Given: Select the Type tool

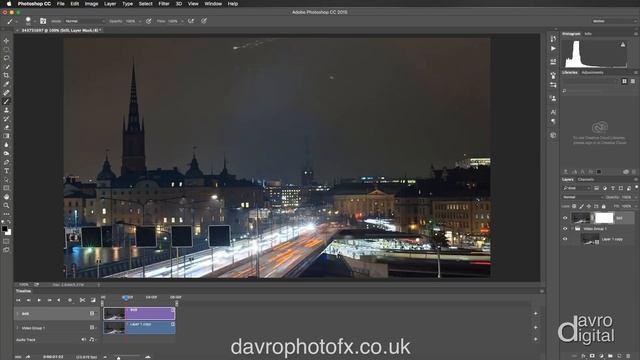Looking at the screenshot, I should pos(6,171).
